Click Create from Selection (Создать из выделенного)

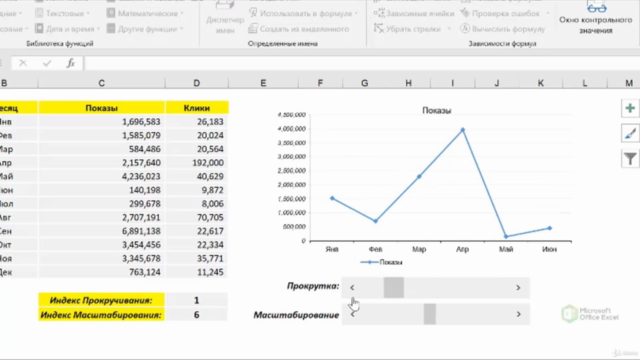[x=299, y=29]
